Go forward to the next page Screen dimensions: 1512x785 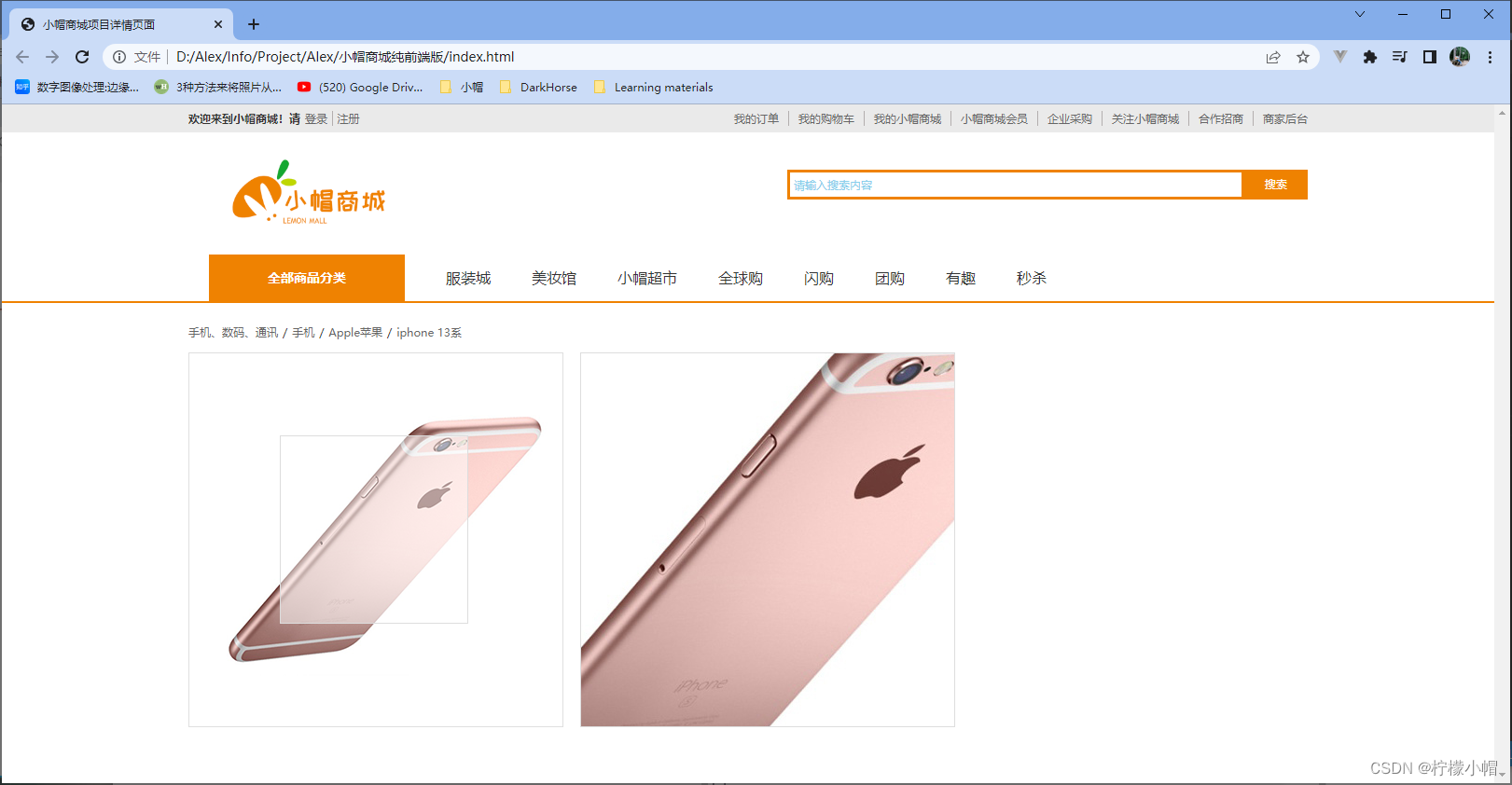point(52,57)
